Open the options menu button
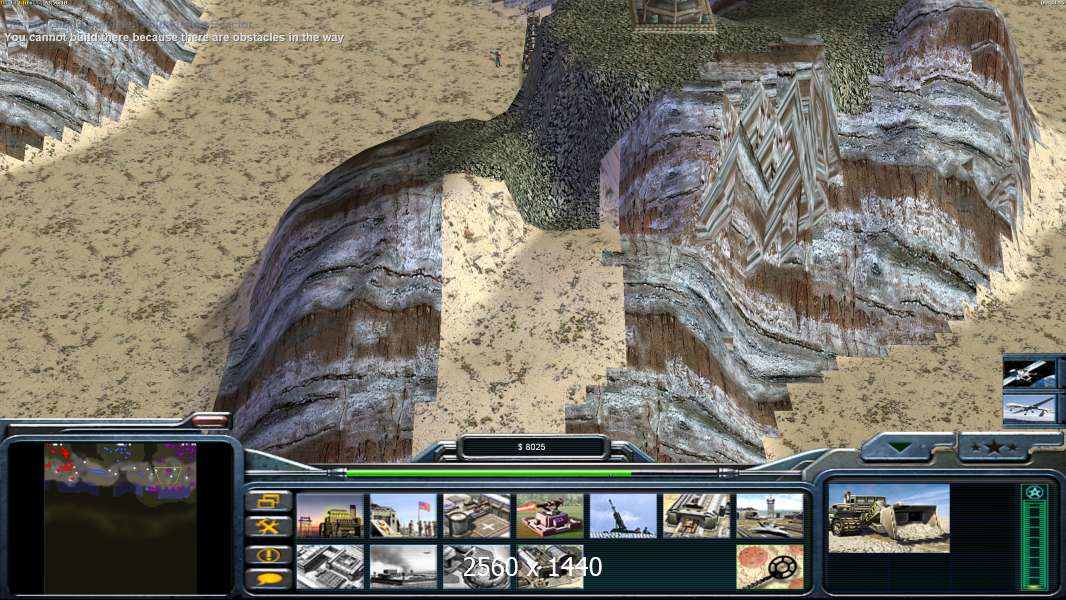1066x600 pixels. coord(269,501)
